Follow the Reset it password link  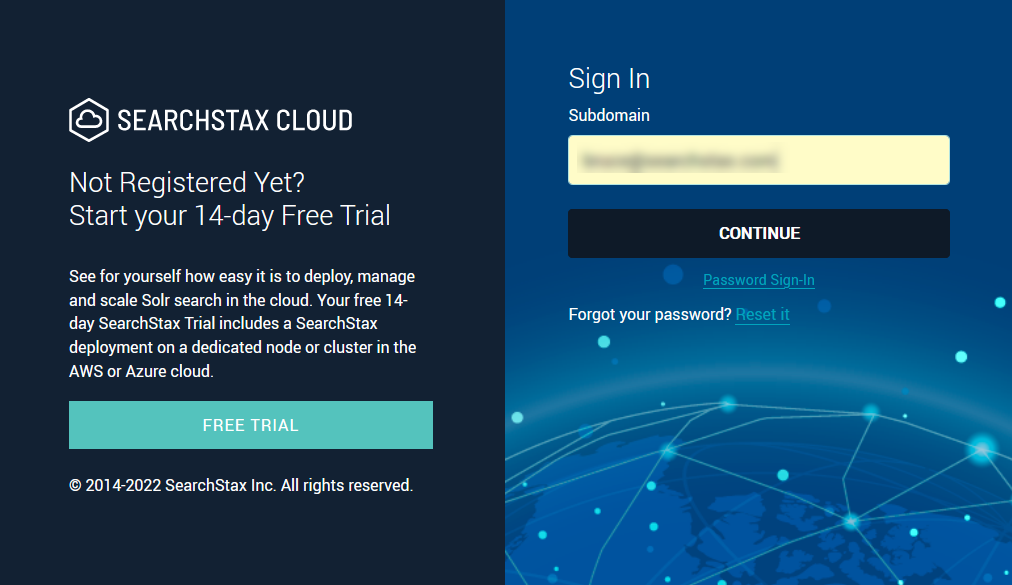coord(762,314)
